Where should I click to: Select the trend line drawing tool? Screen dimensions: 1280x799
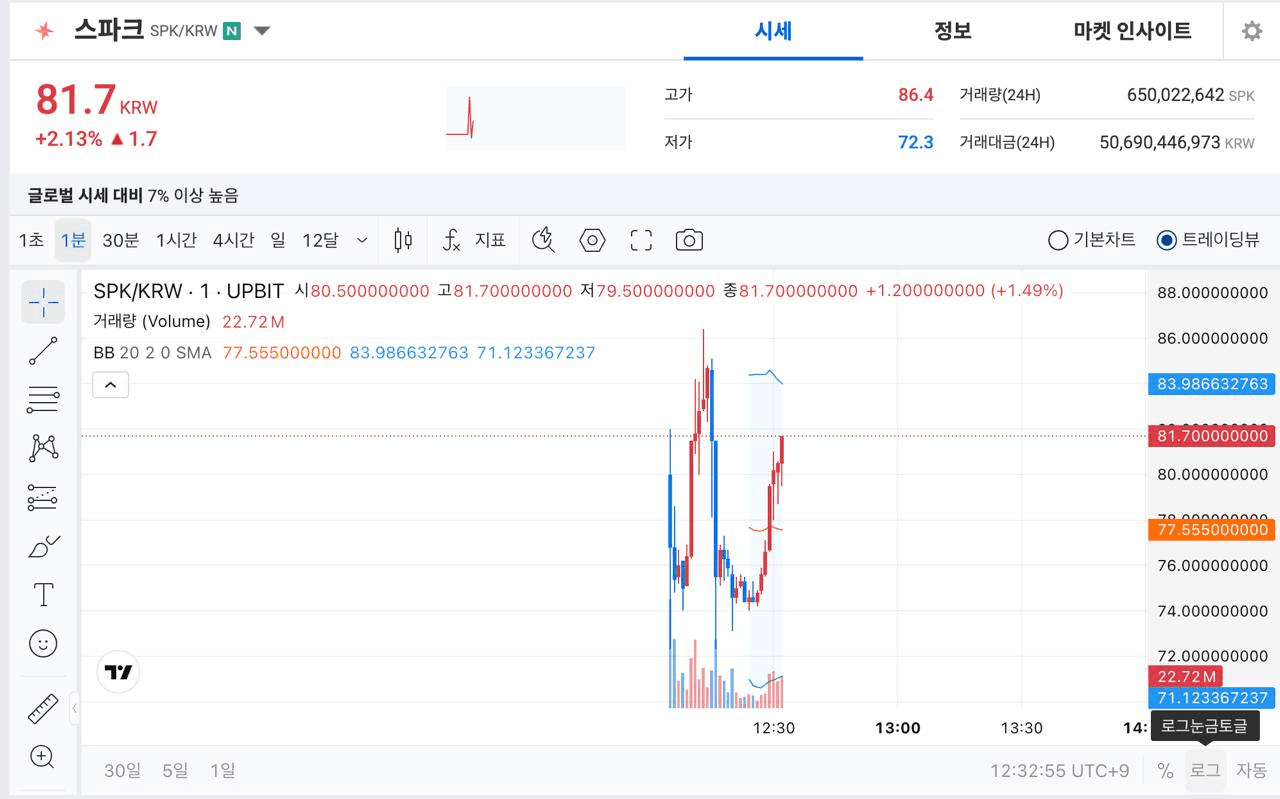43,351
